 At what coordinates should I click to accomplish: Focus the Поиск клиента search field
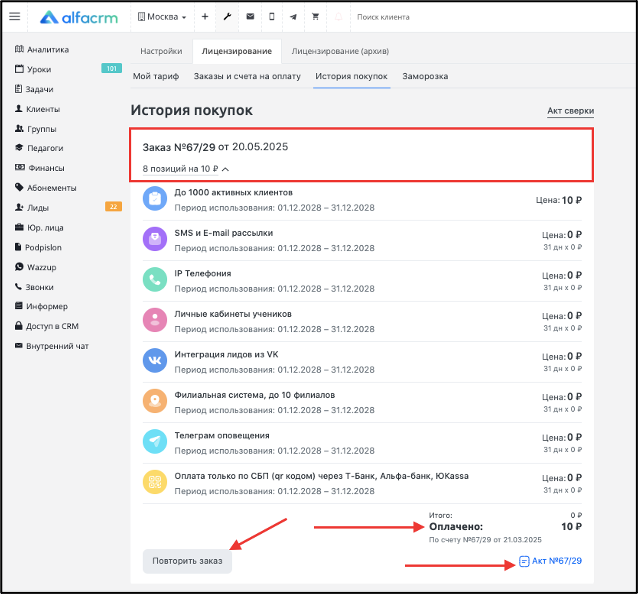click(383, 17)
